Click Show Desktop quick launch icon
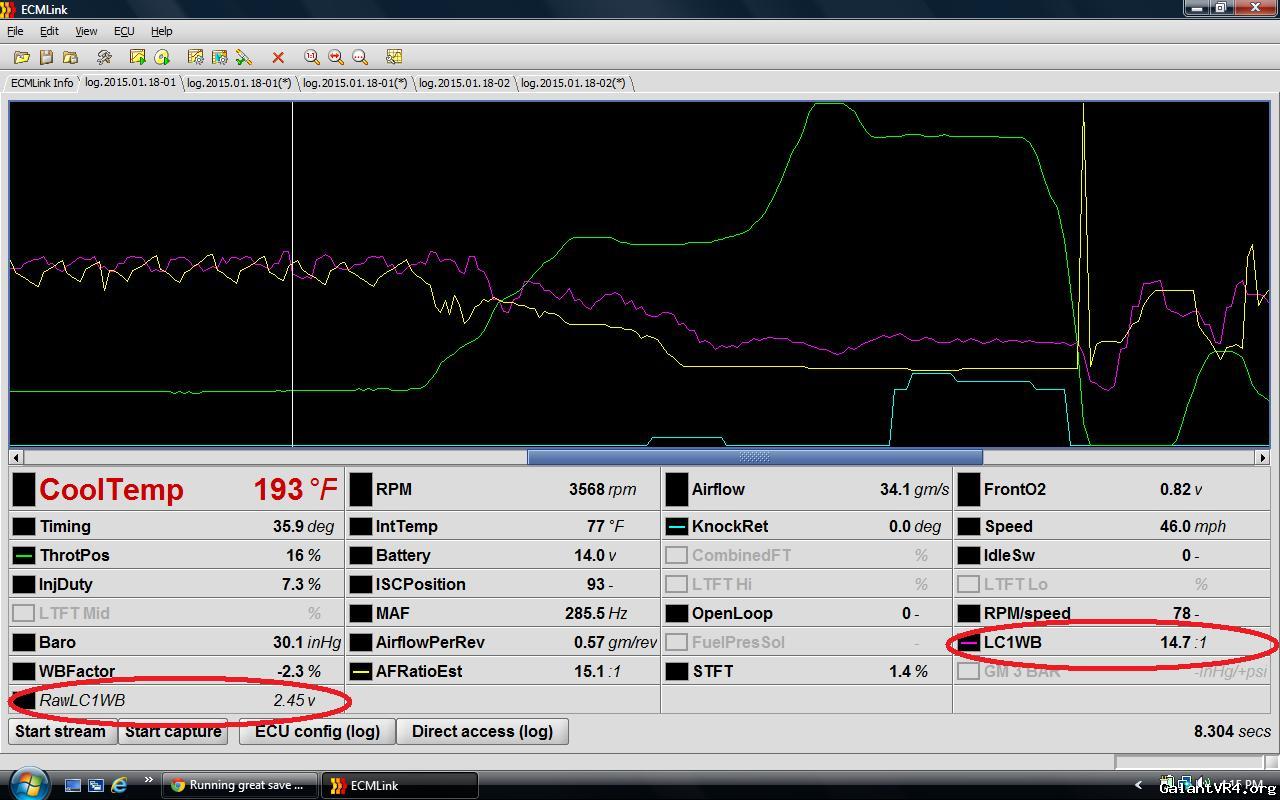The width and height of the screenshot is (1280, 800). (73, 785)
